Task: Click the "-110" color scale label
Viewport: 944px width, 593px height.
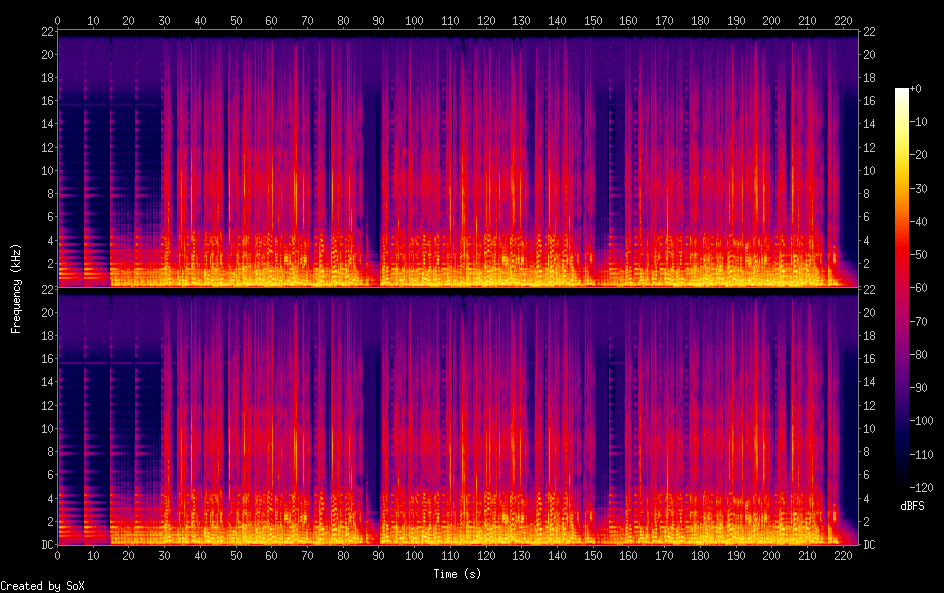Action: 921,455
